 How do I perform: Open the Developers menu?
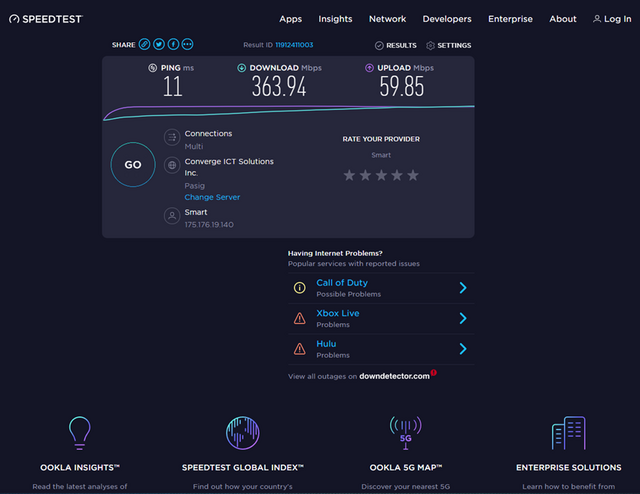(x=447, y=19)
